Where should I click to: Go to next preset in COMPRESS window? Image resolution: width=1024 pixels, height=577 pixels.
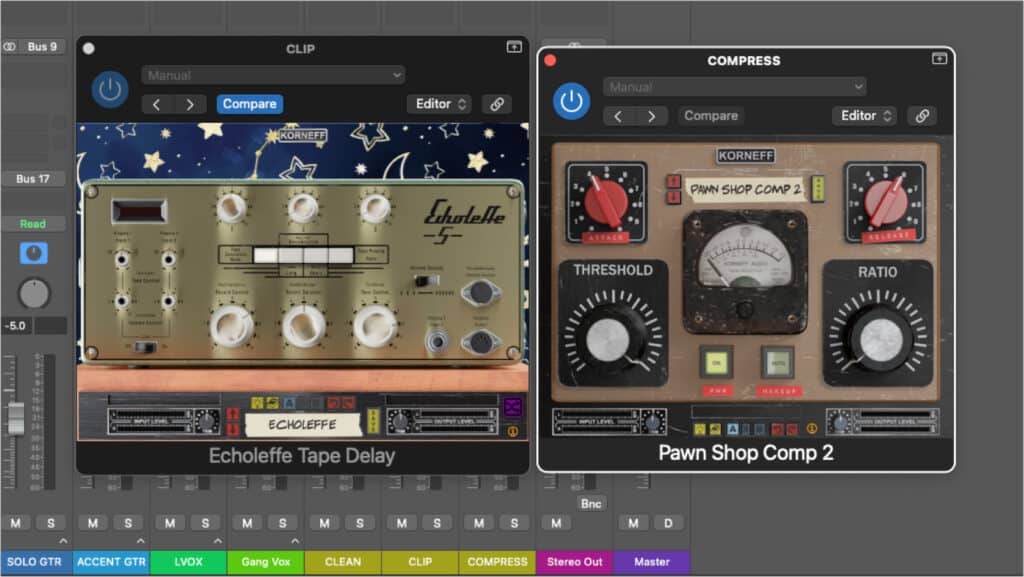[651, 116]
